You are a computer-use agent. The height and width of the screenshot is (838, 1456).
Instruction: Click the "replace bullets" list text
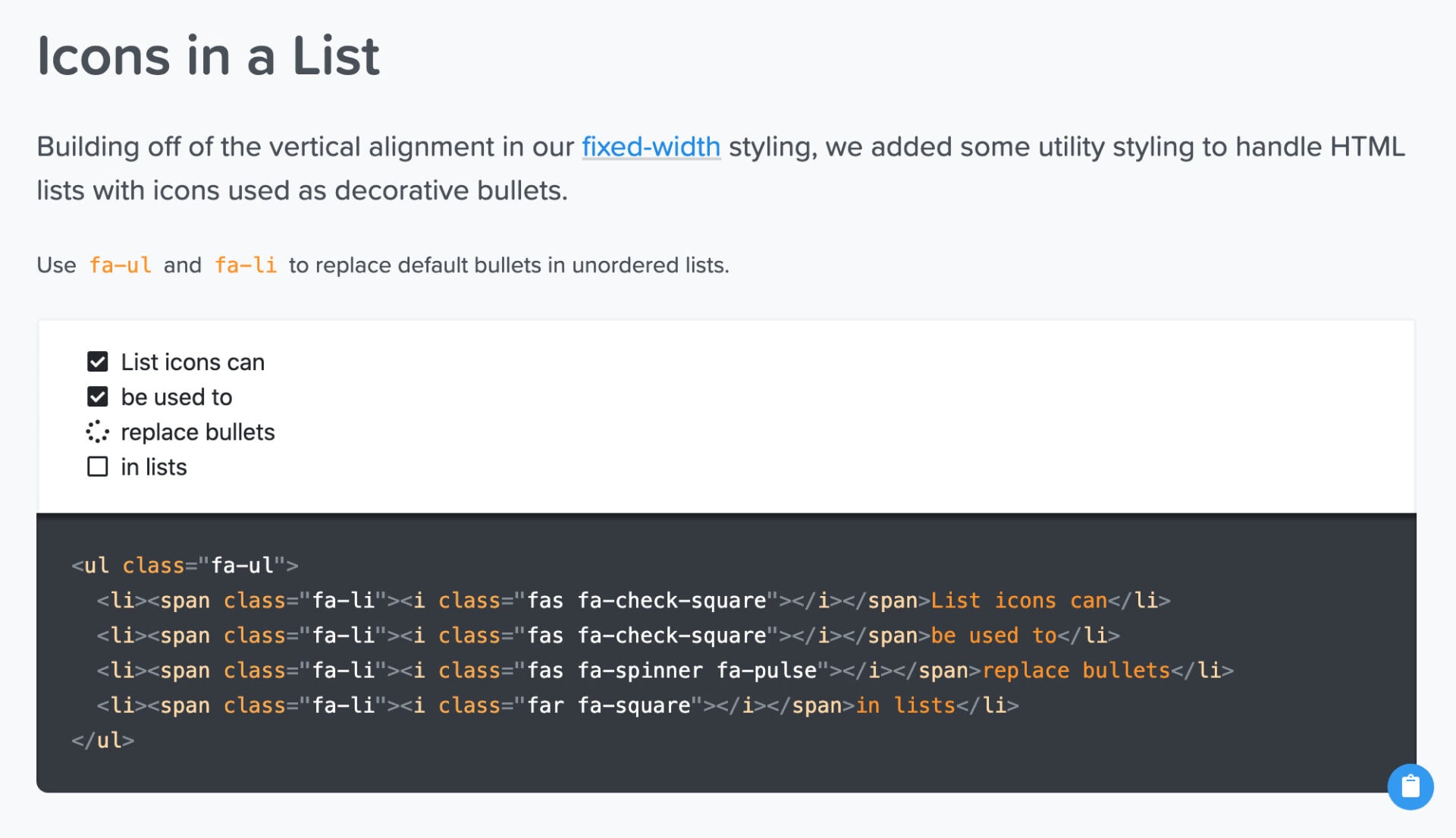point(197,432)
